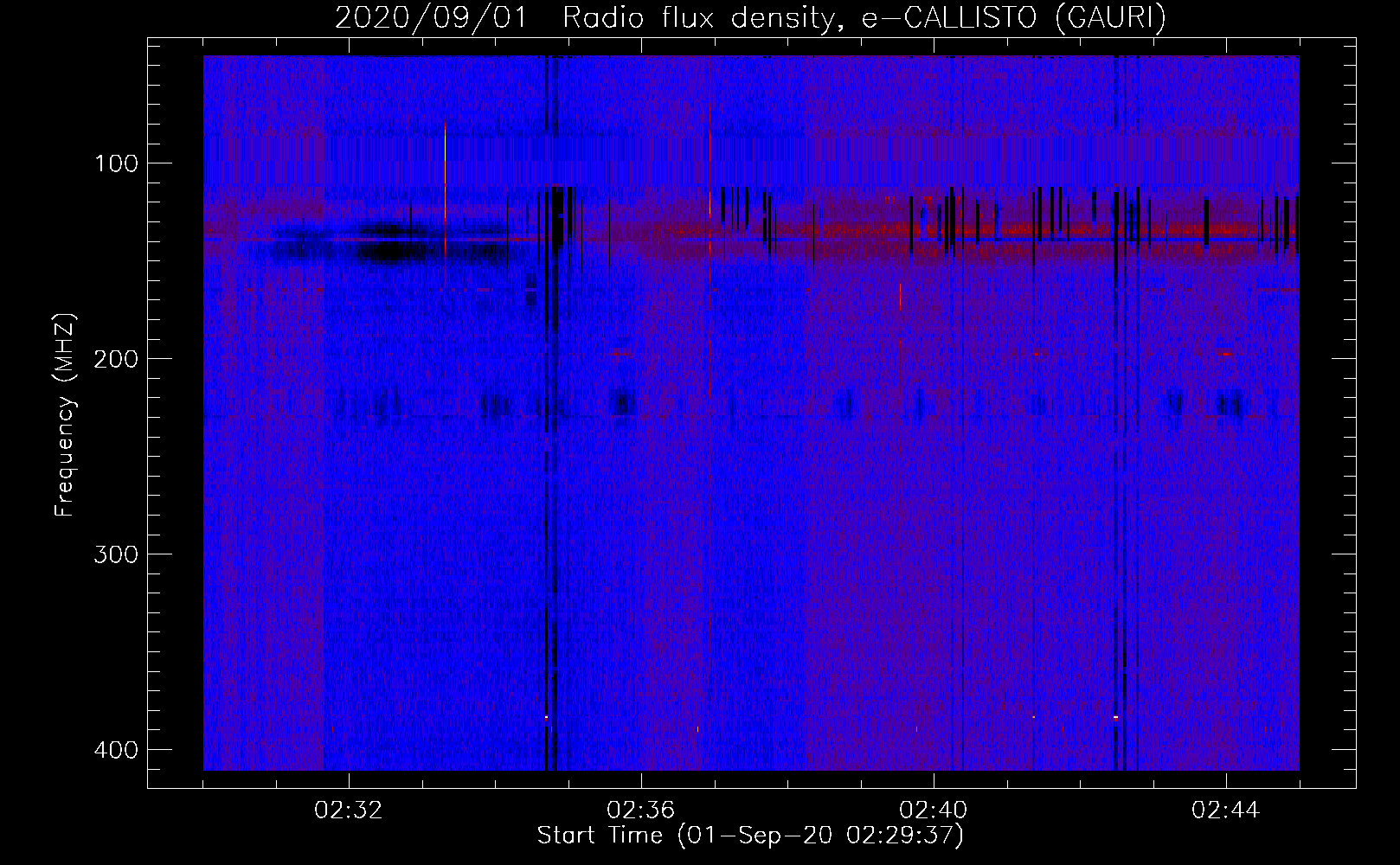Click the 200 frequency tick label
Image resolution: width=1400 pixels, height=865 pixels.
[115, 359]
